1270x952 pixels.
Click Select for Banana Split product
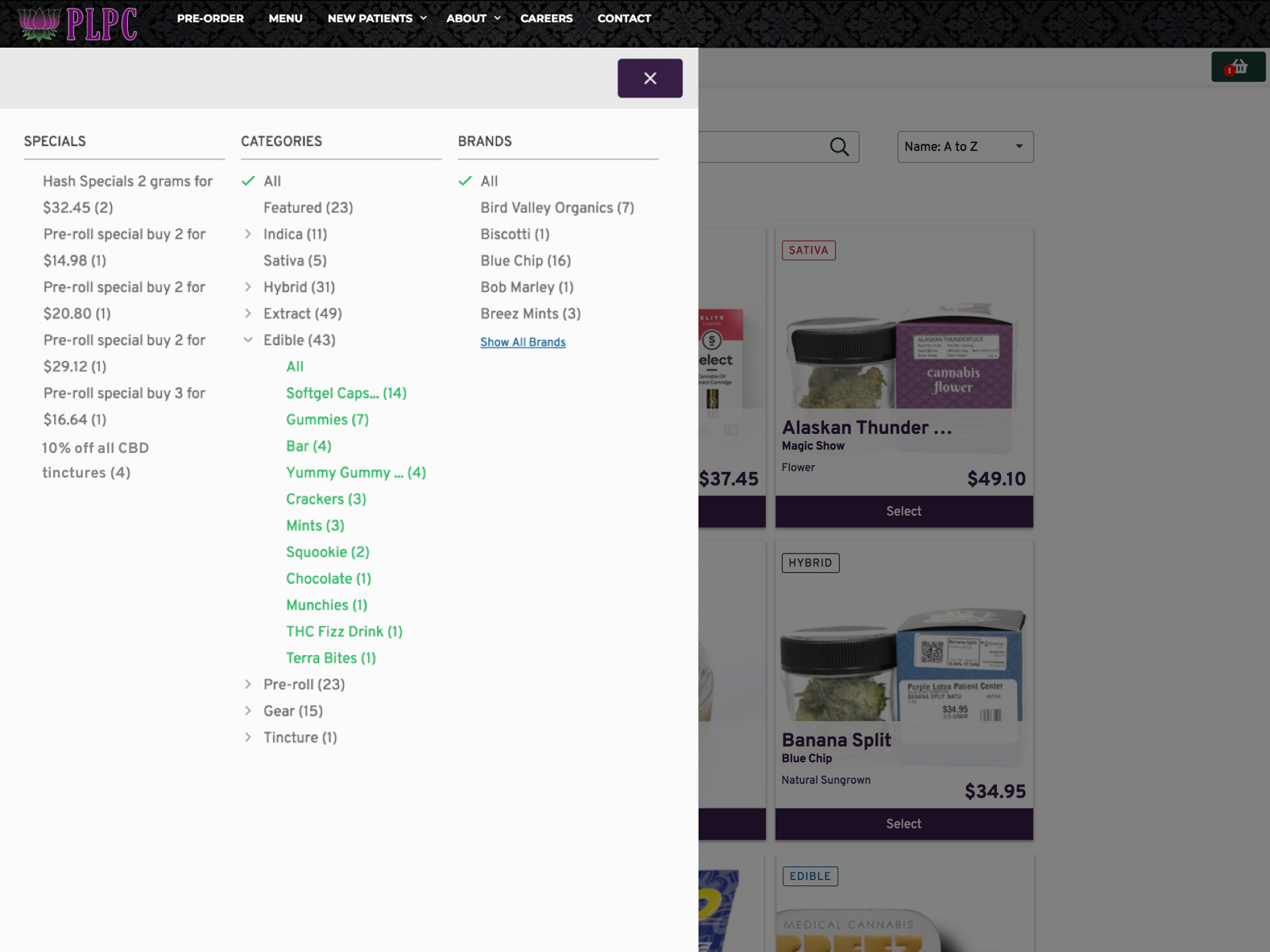pyautogui.click(x=904, y=824)
